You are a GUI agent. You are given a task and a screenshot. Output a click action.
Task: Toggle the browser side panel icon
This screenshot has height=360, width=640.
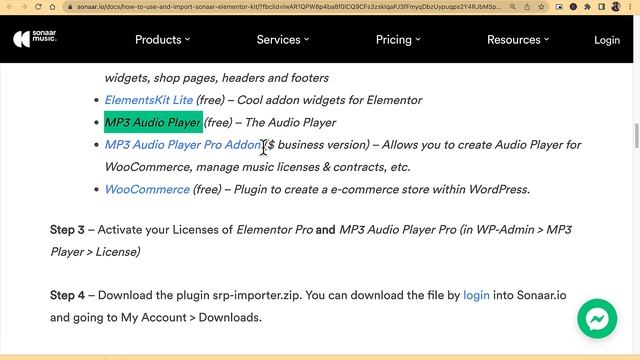click(602, 7)
